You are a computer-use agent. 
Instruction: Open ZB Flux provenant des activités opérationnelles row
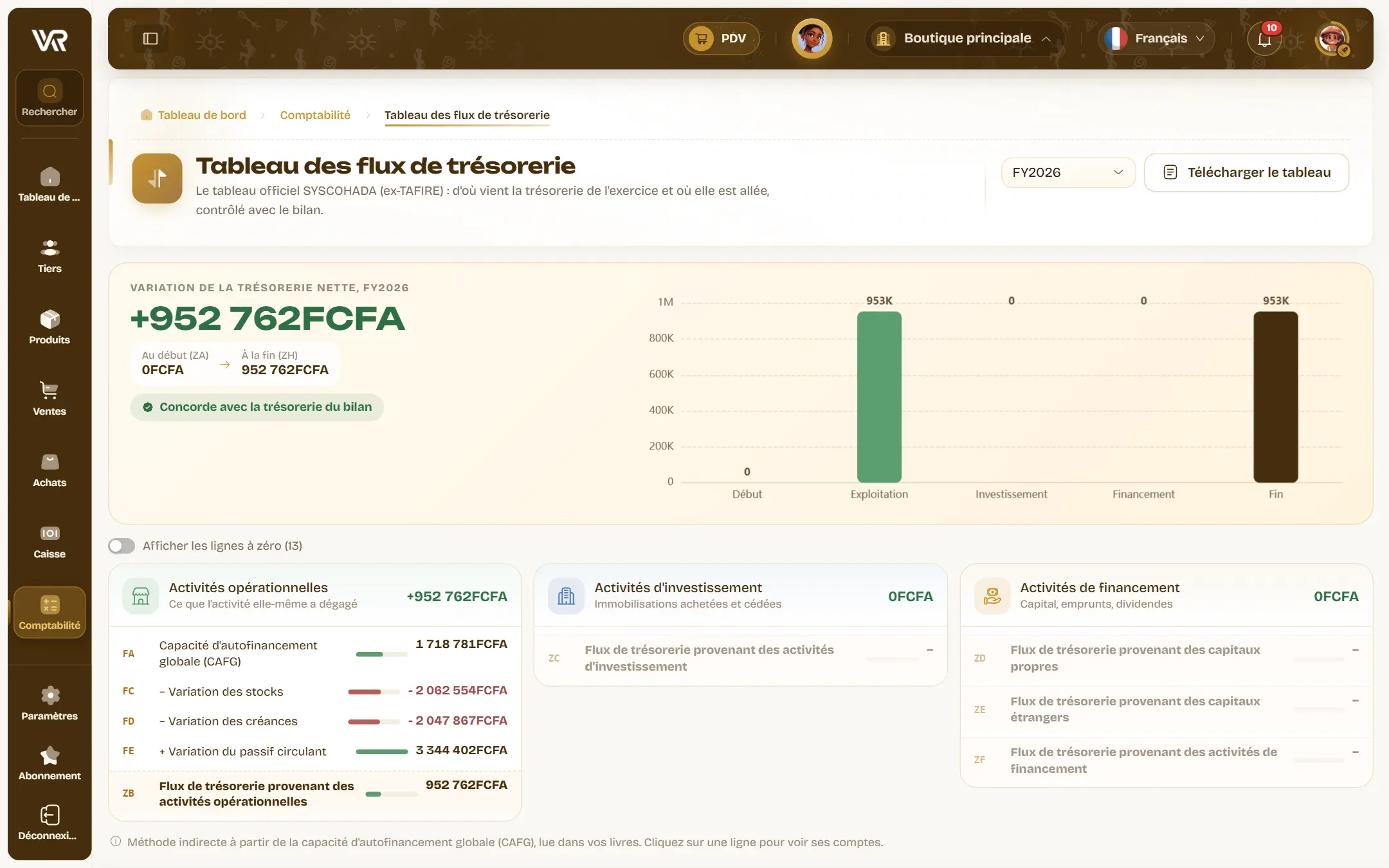pos(315,793)
